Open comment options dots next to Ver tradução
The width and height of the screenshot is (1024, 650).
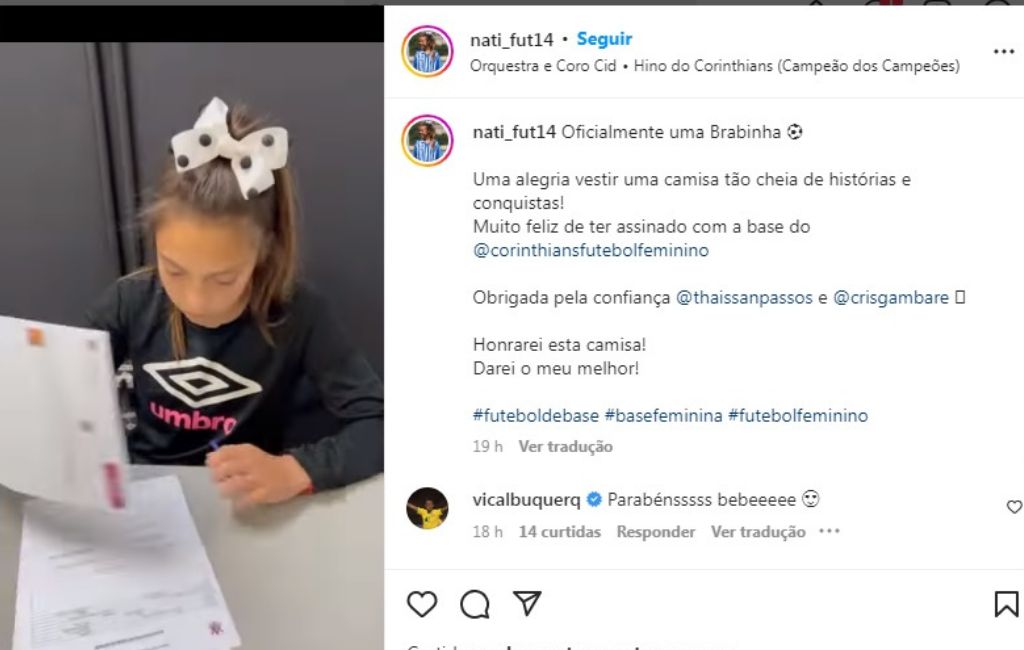829,531
